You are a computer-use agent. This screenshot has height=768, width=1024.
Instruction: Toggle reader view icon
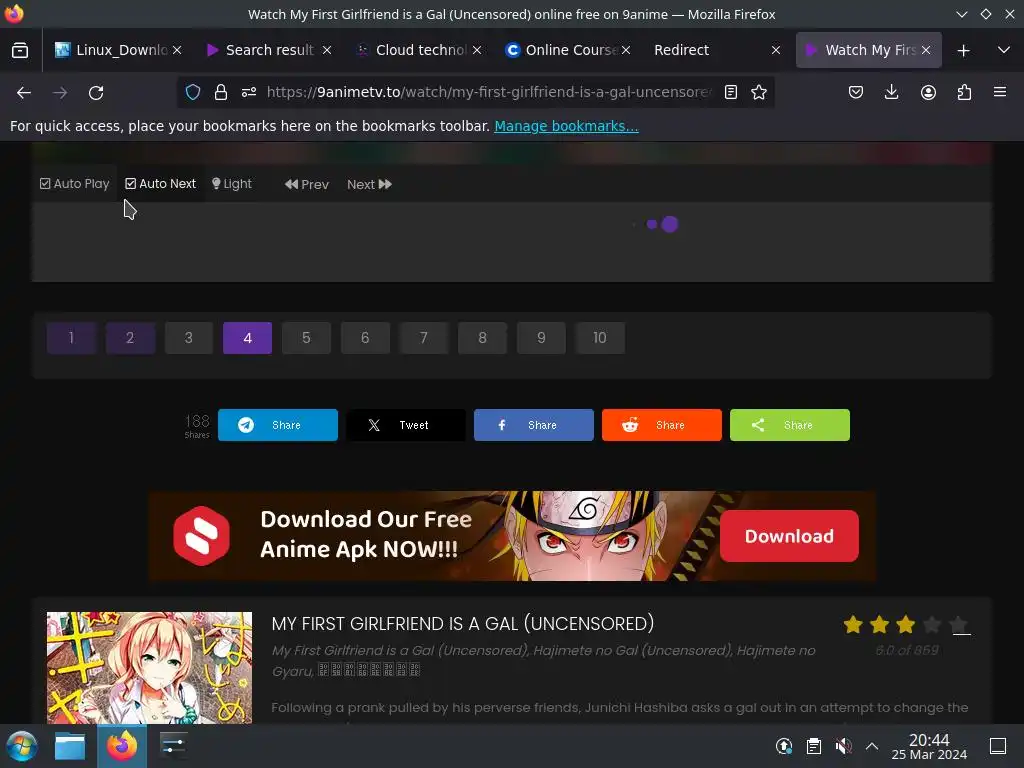731,92
